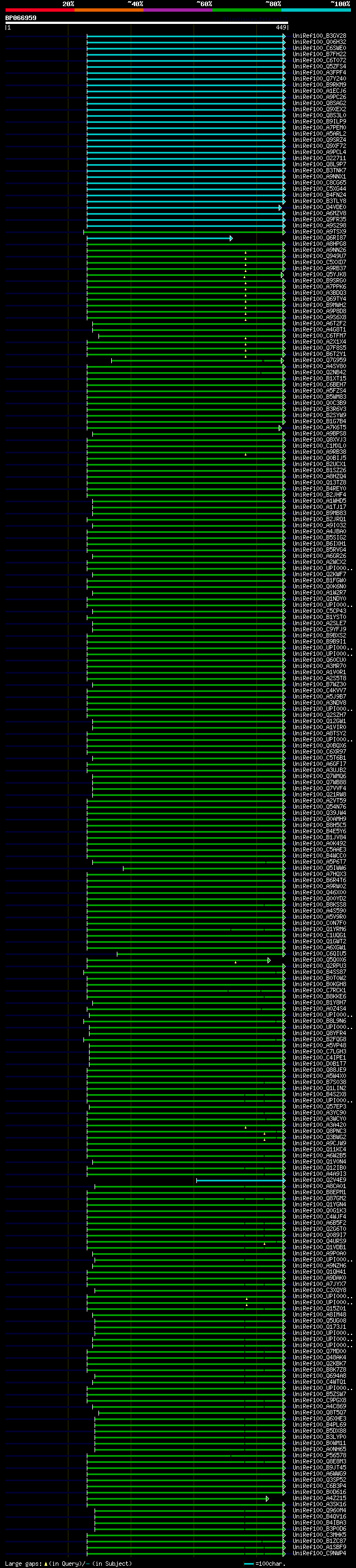Choose hit UniRef100_B3TNK7
This screenshot has width=356, height=1568.
[319, 170]
